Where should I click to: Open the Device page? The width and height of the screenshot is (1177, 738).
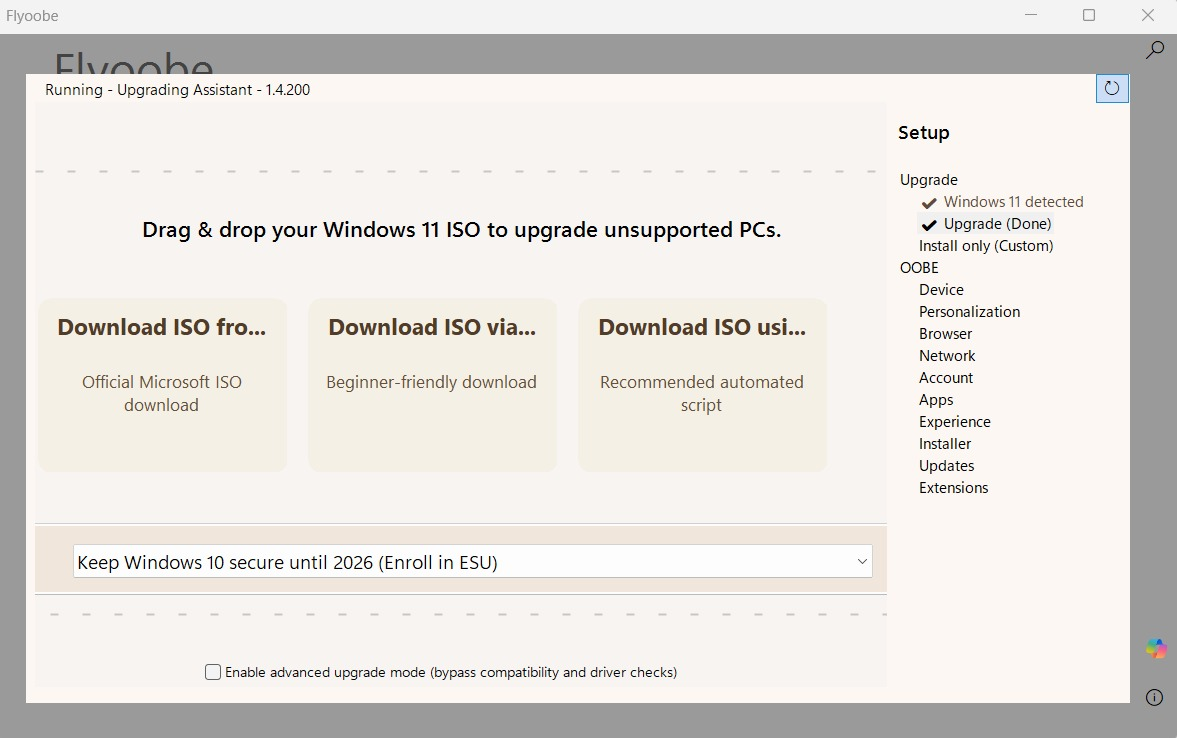tap(941, 290)
